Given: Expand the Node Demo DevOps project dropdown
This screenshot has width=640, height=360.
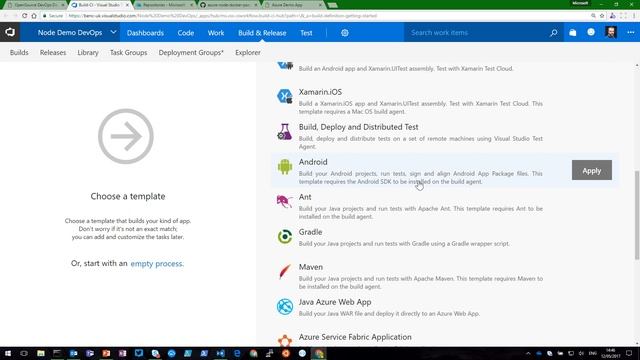Looking at the screenshot, I should click(113, 32).
